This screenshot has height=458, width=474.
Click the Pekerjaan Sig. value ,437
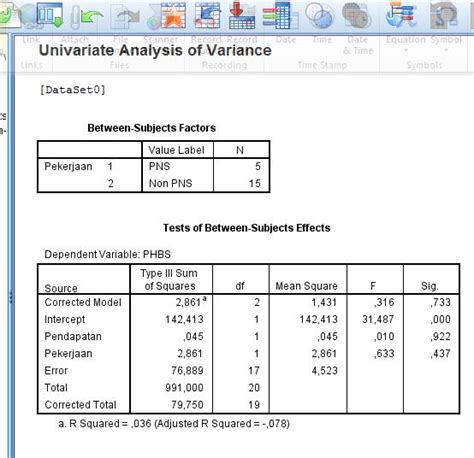tap(440, 353)
